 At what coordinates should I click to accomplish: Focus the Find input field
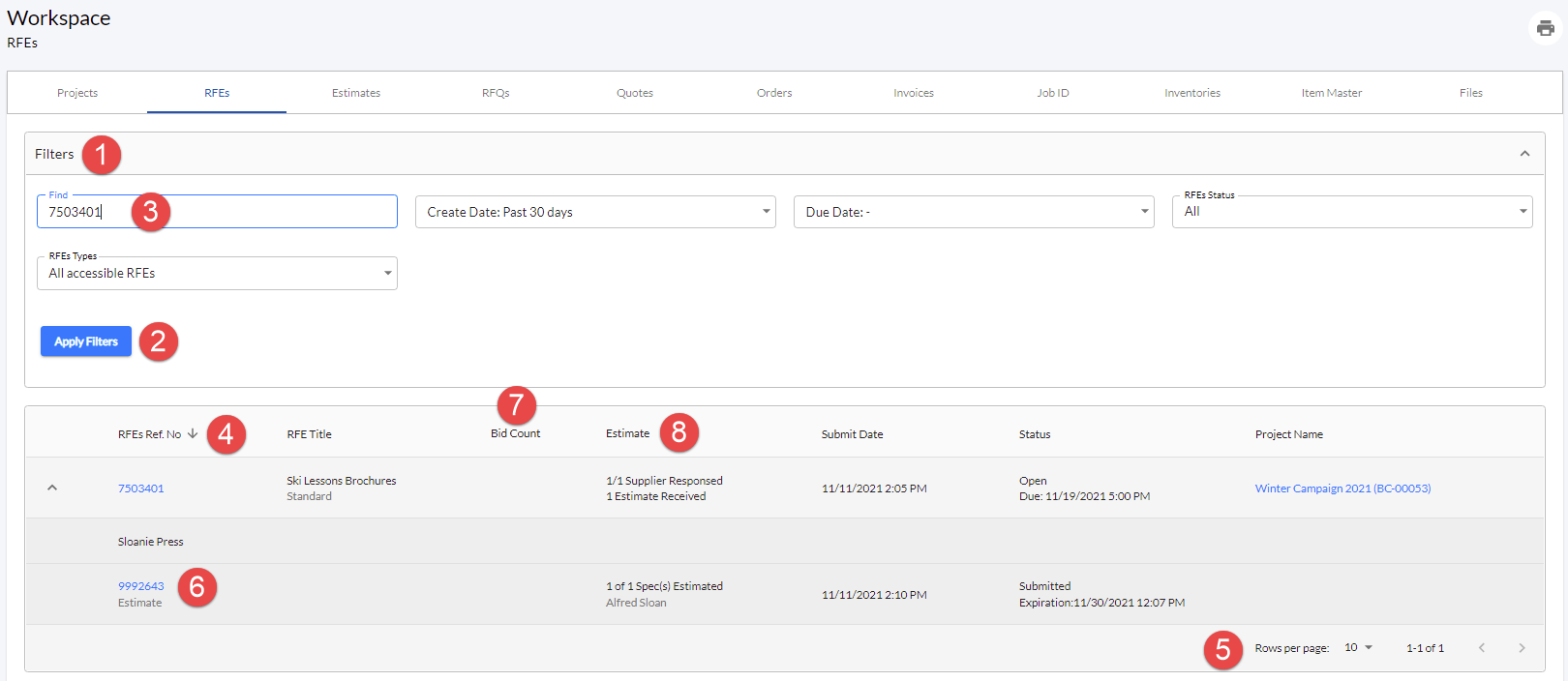pyautogui.click(x=217, y=212)
